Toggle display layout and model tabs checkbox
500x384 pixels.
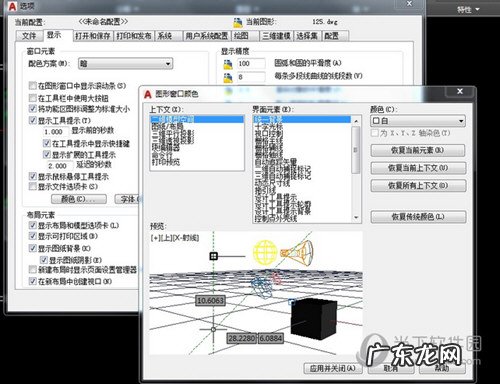click(32, 225)
